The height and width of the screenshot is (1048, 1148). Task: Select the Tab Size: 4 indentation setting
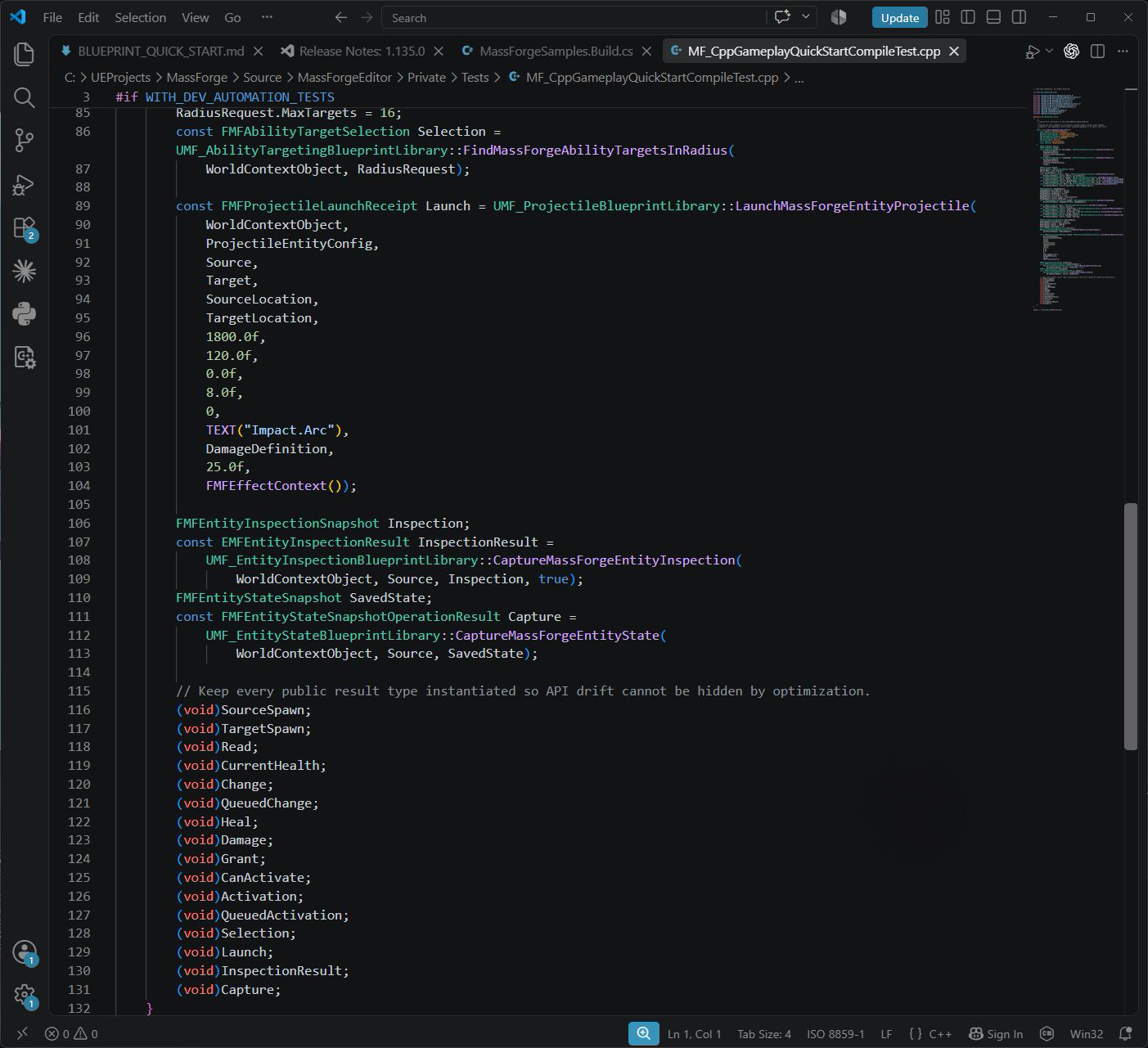[x=764, y=1033]
